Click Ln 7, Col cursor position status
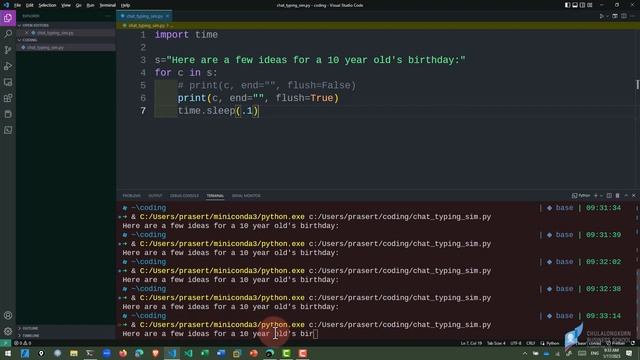This screenshot has width=640, height=360. point(471,343)
